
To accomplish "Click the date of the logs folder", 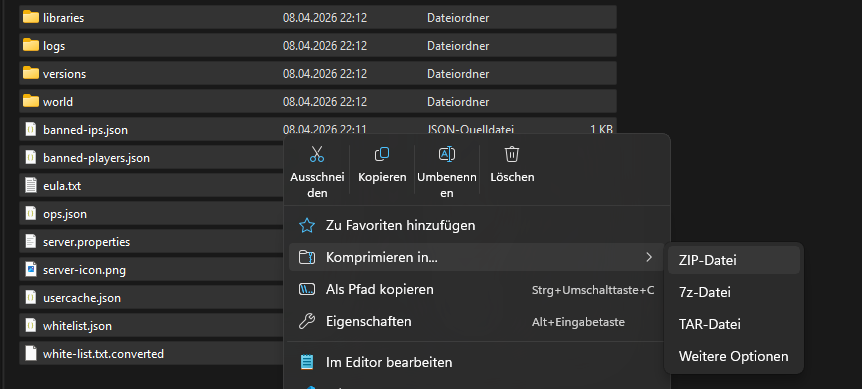I will pos(325,46).
